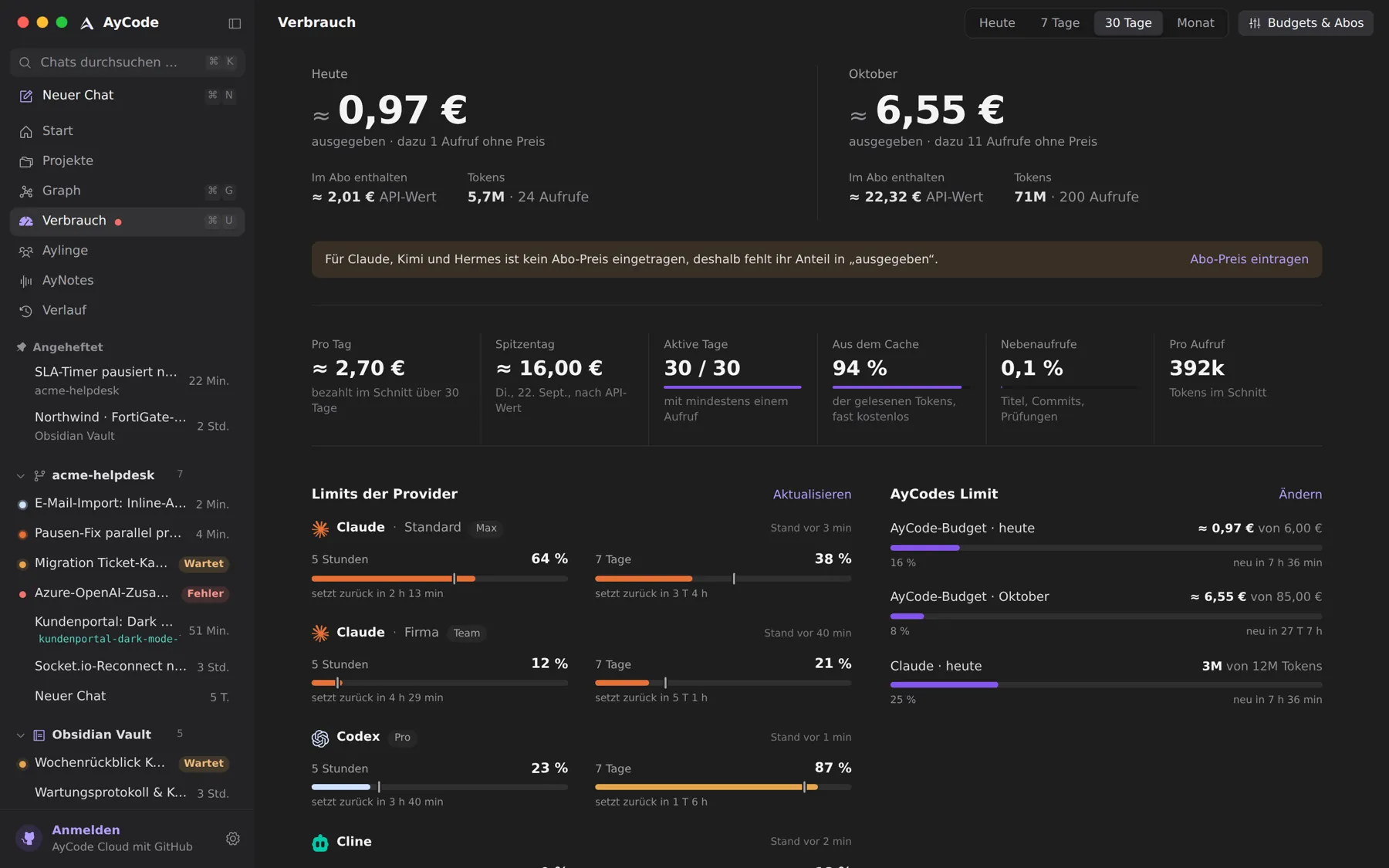Click the Aylinge group icon
1389x868 pixels.
[25, 252]
